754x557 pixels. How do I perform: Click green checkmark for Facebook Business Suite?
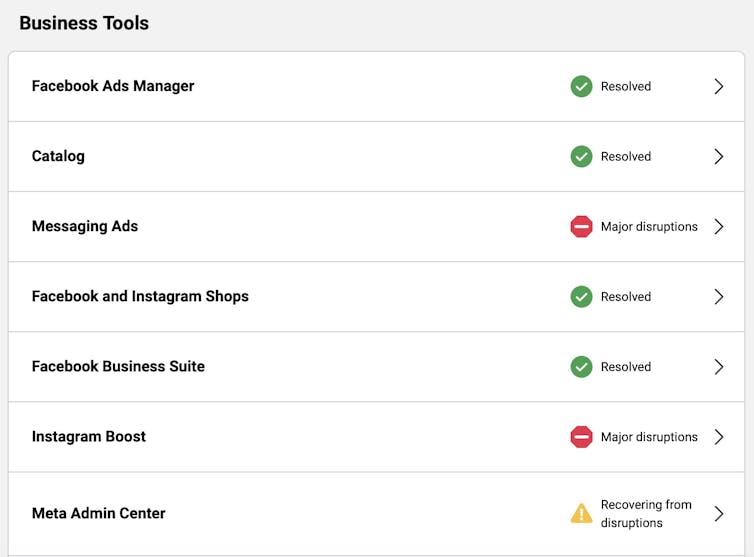[x=581, y=367]
